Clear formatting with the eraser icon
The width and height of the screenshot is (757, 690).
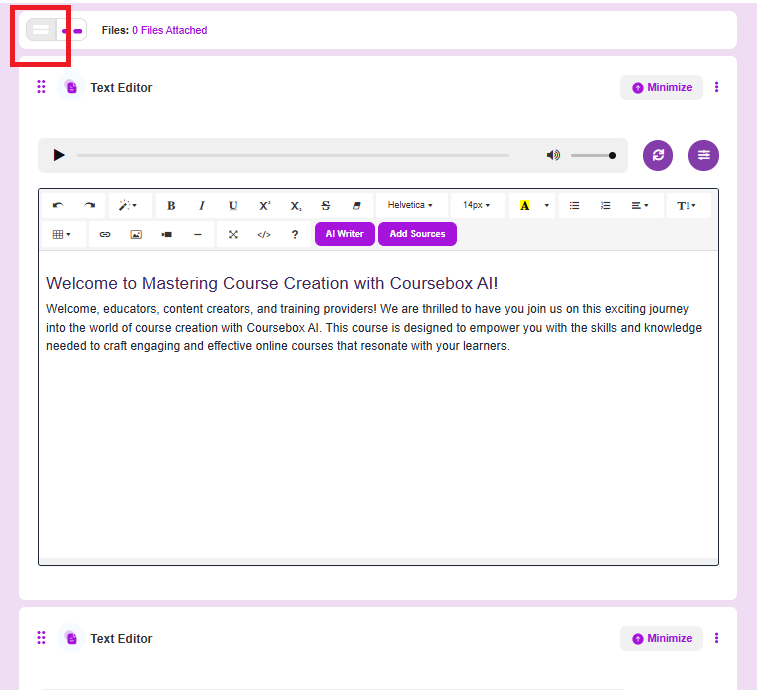click(357, 206)
